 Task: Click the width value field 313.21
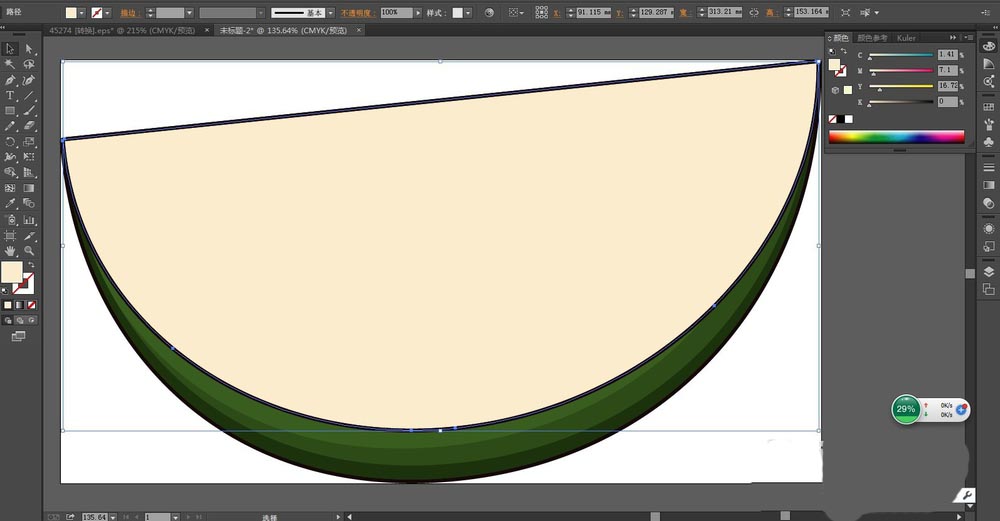pyautogui.click(x=724, y=12)
